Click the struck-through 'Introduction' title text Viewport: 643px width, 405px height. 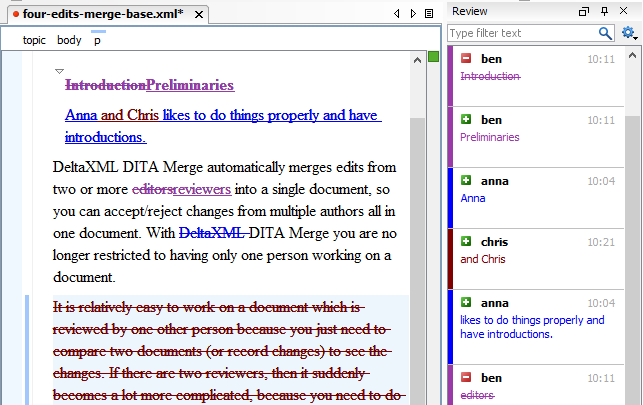coord(105,85)
